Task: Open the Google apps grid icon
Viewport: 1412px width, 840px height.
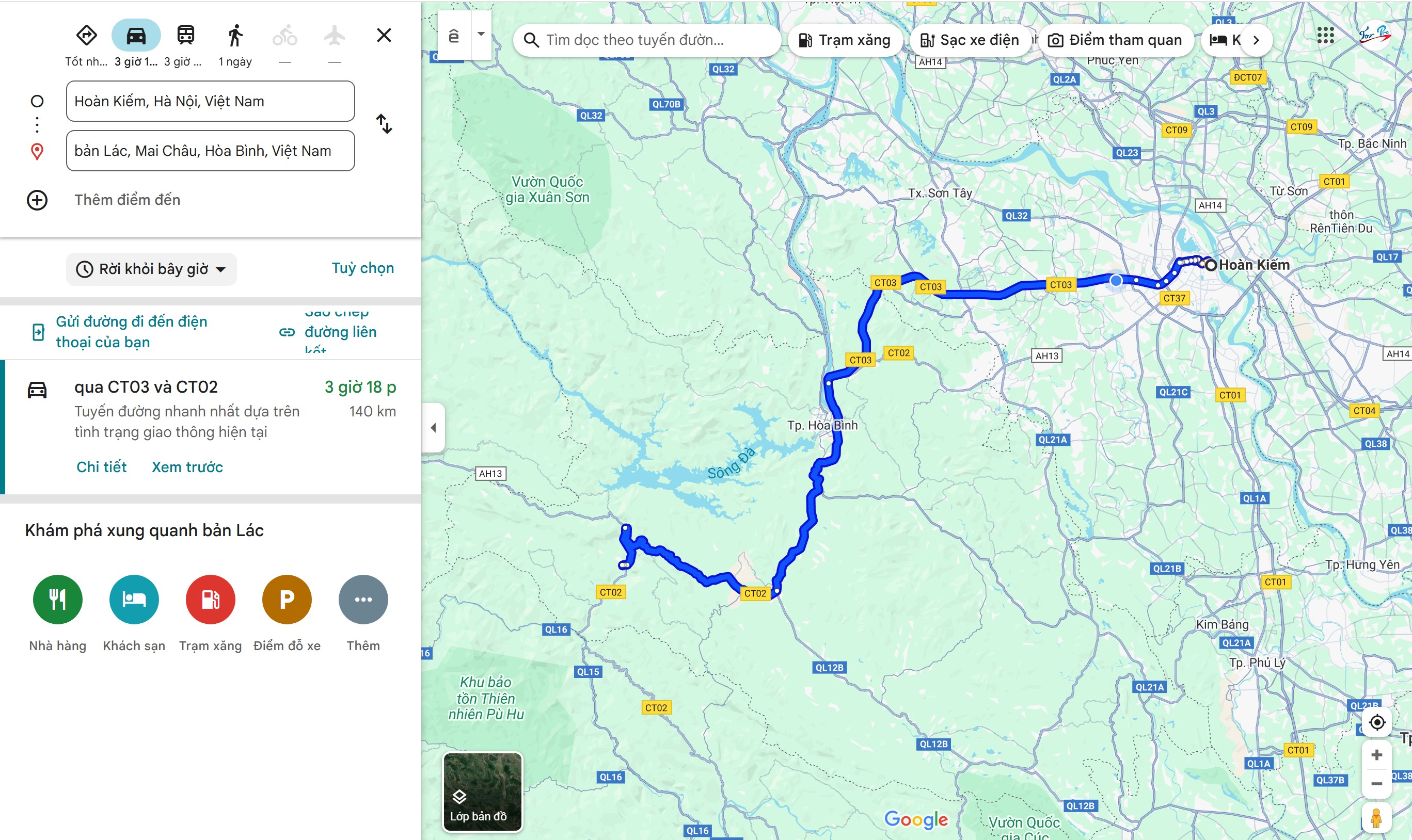Action: click(1325, 36)
